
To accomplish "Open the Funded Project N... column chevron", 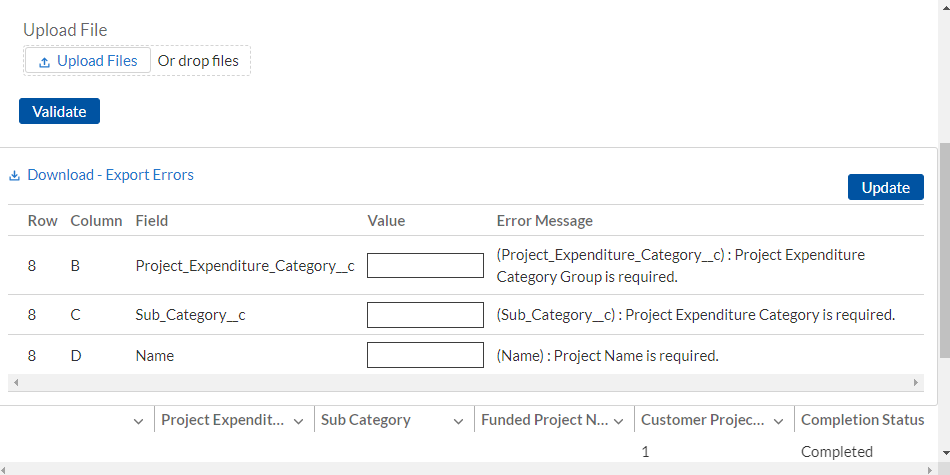I will (618, 421).
